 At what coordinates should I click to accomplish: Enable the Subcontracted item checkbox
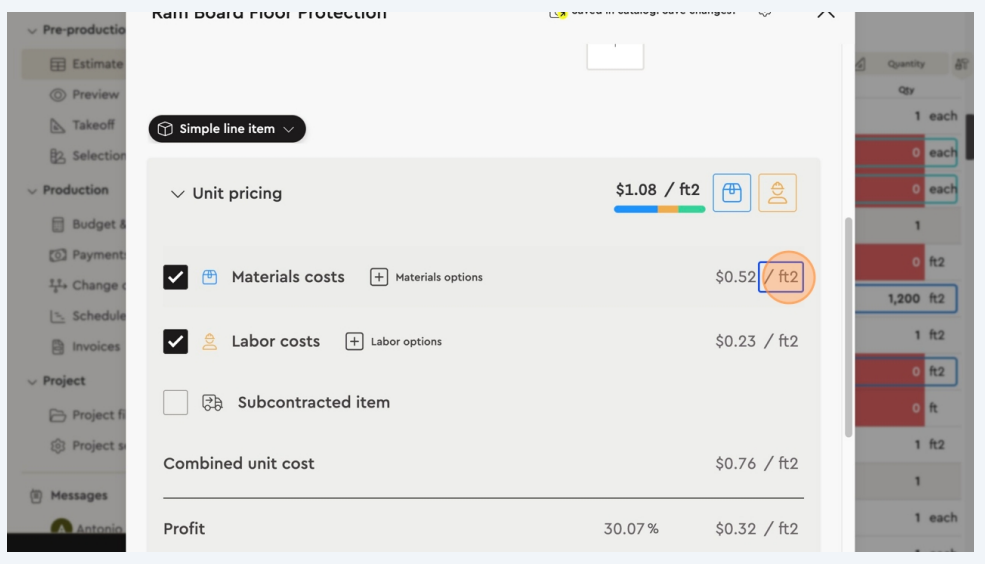tap(175, 402)
